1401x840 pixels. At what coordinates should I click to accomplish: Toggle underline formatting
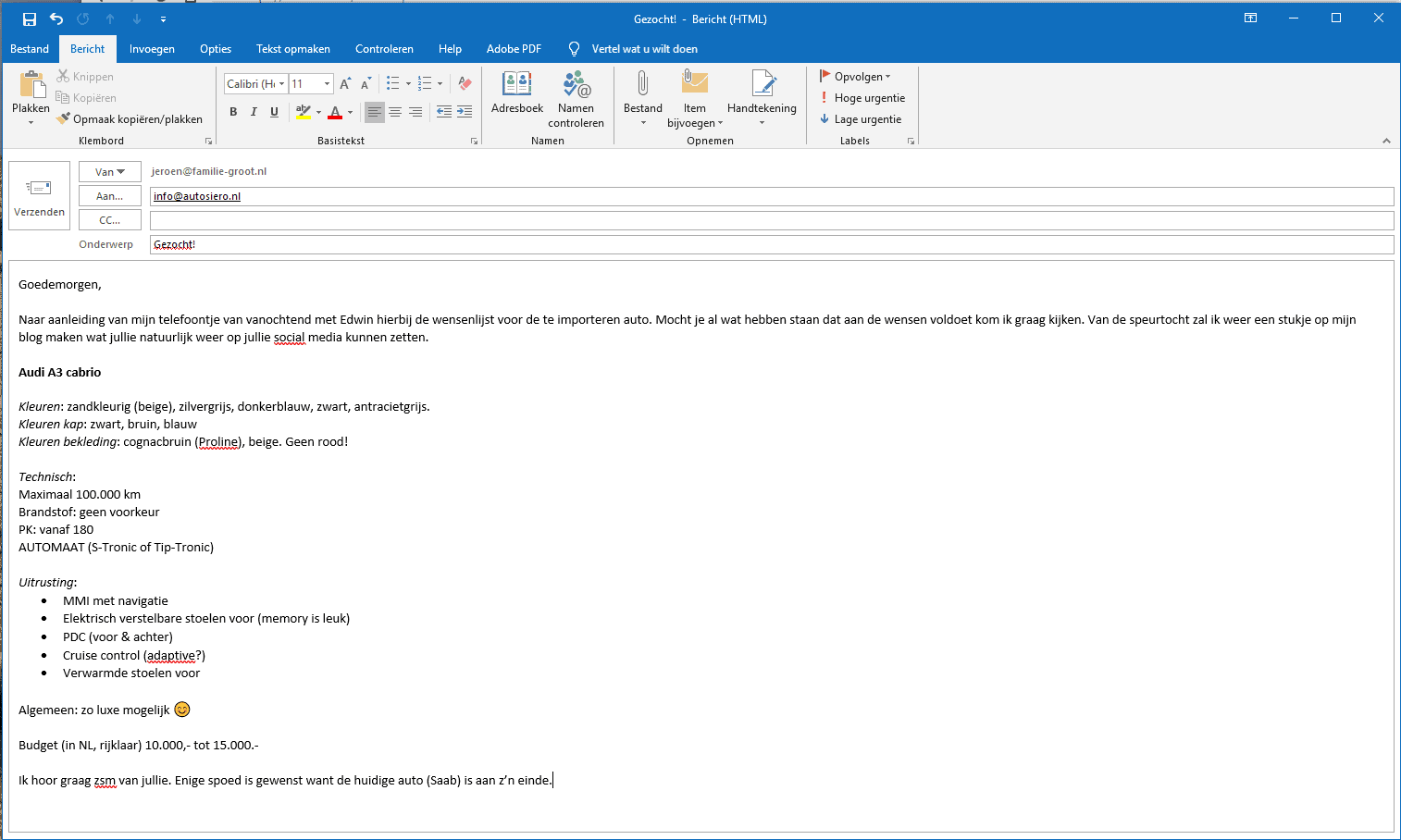coord(274,112)
